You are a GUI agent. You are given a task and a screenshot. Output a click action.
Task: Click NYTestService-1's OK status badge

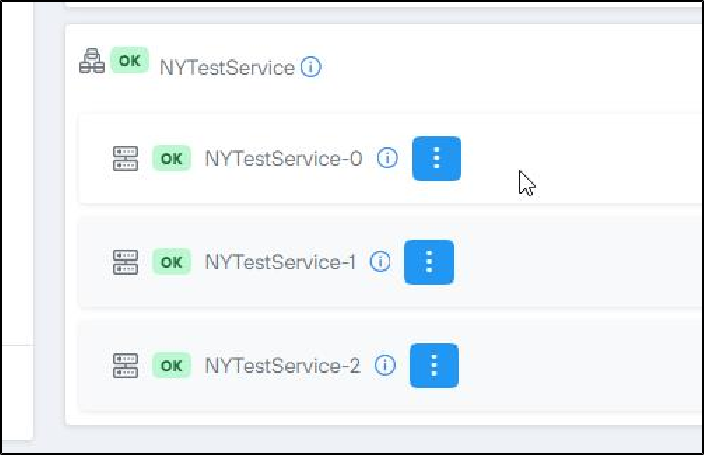pos(171,262)
